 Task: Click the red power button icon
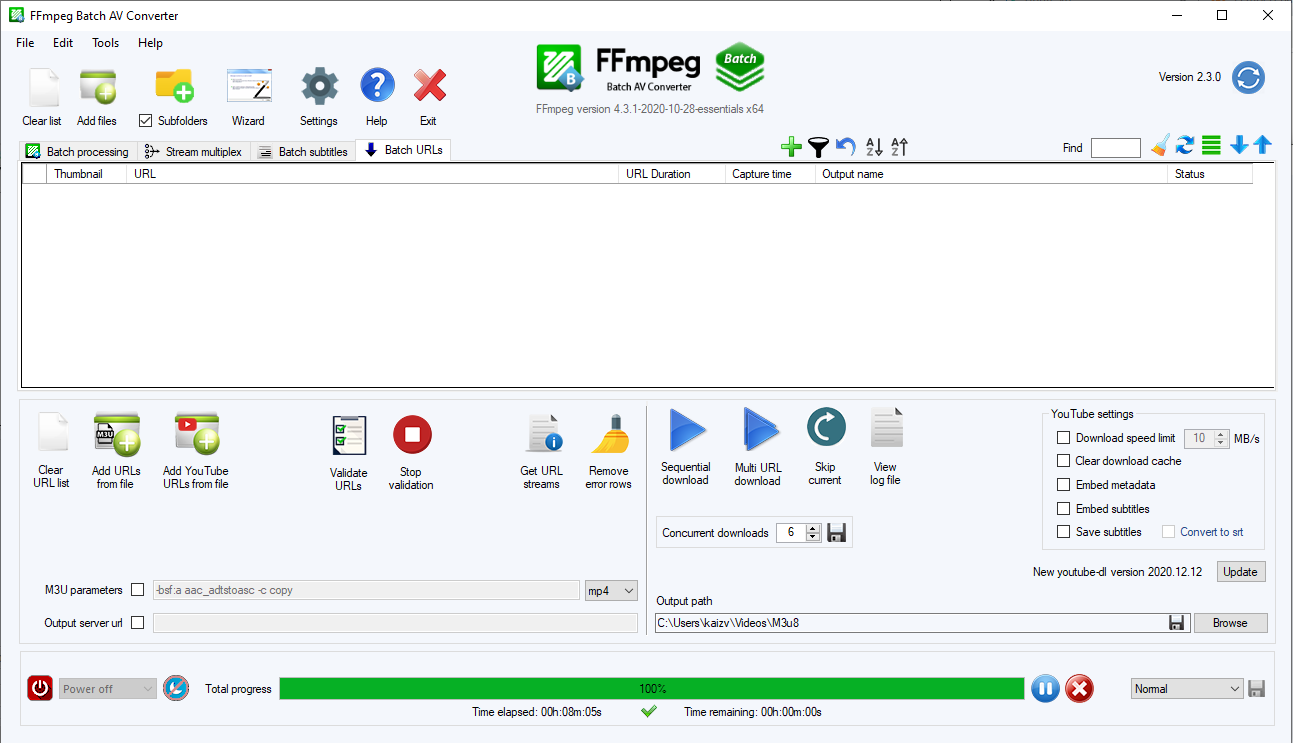tap(40, 688)
